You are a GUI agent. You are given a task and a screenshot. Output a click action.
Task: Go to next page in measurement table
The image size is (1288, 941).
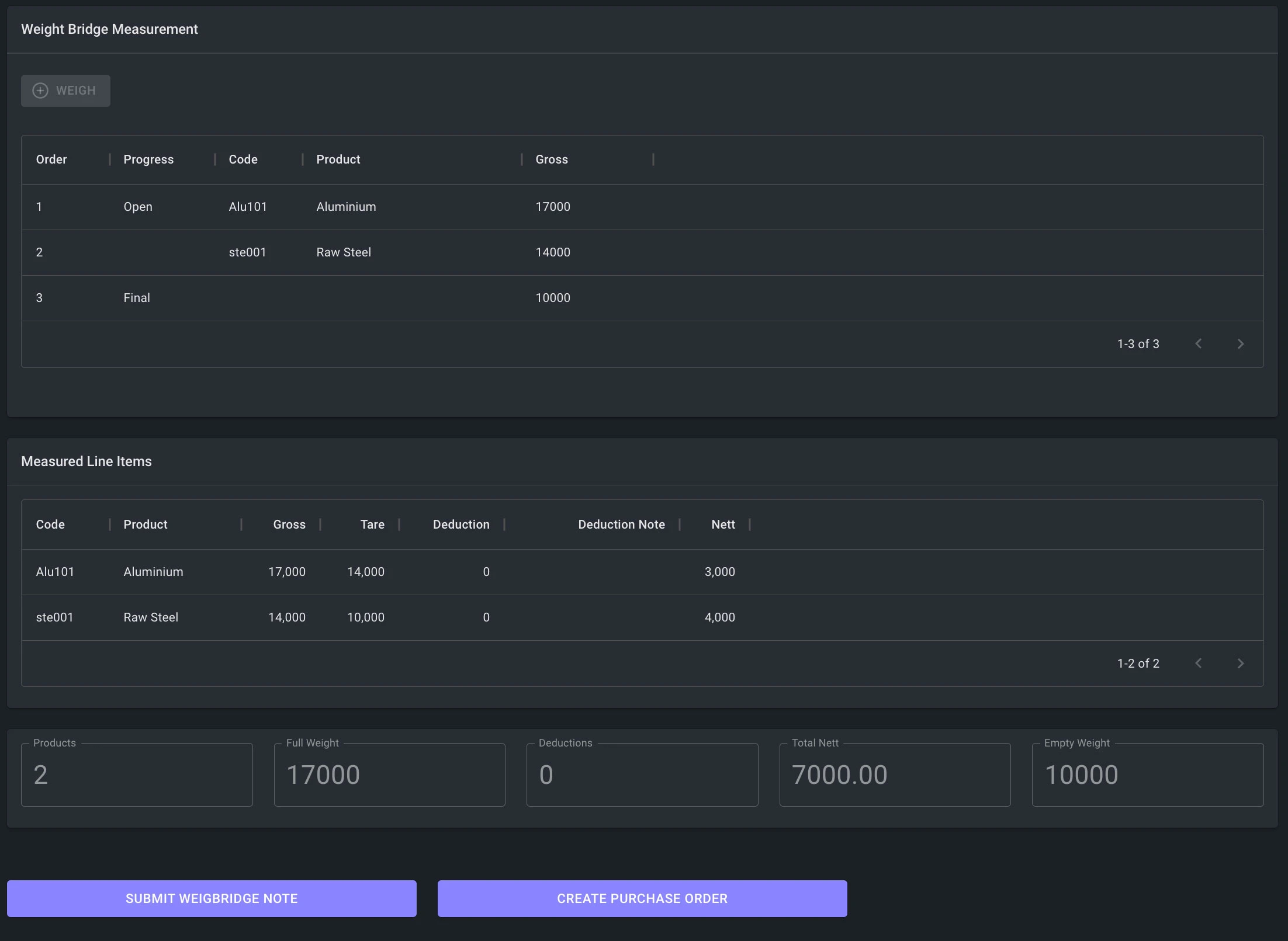(1240, 344)
